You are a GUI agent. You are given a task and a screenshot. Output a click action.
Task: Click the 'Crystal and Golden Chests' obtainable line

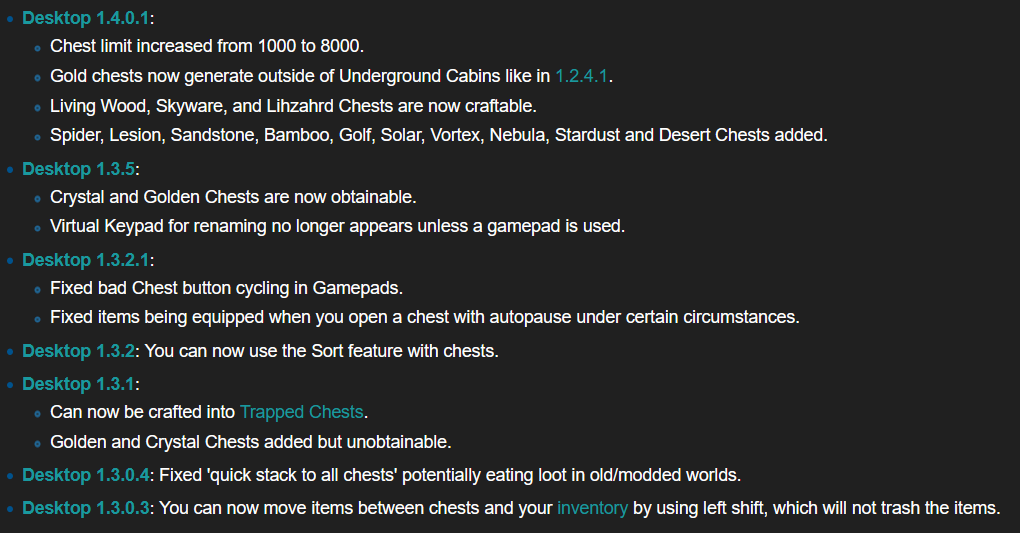click(233, 197)
